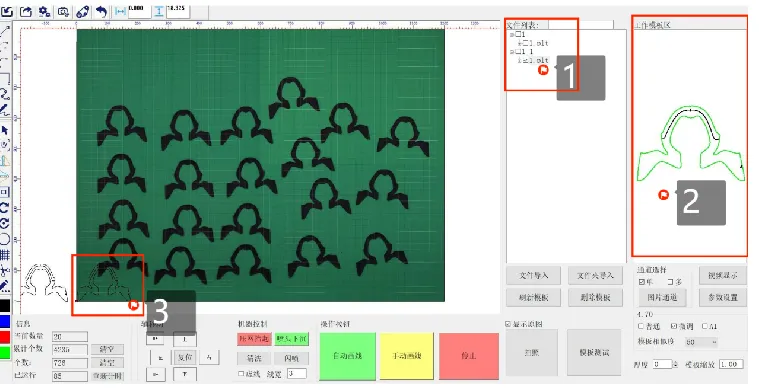Image resolution: width=759 pixels, height=390 pixels.
Task: Click the undo arrow in top toolbar
Action: click(x=101, y=12)
